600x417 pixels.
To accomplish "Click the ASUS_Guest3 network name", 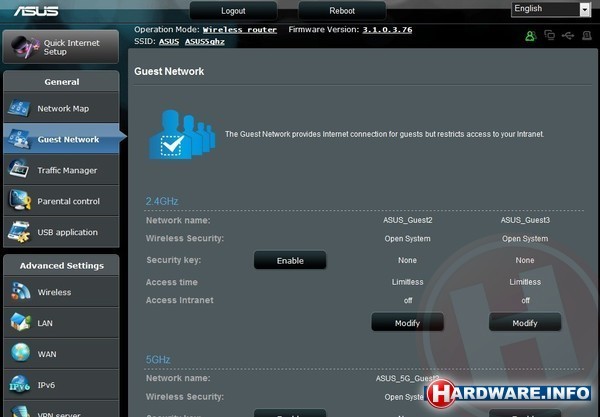I will 525,220.
